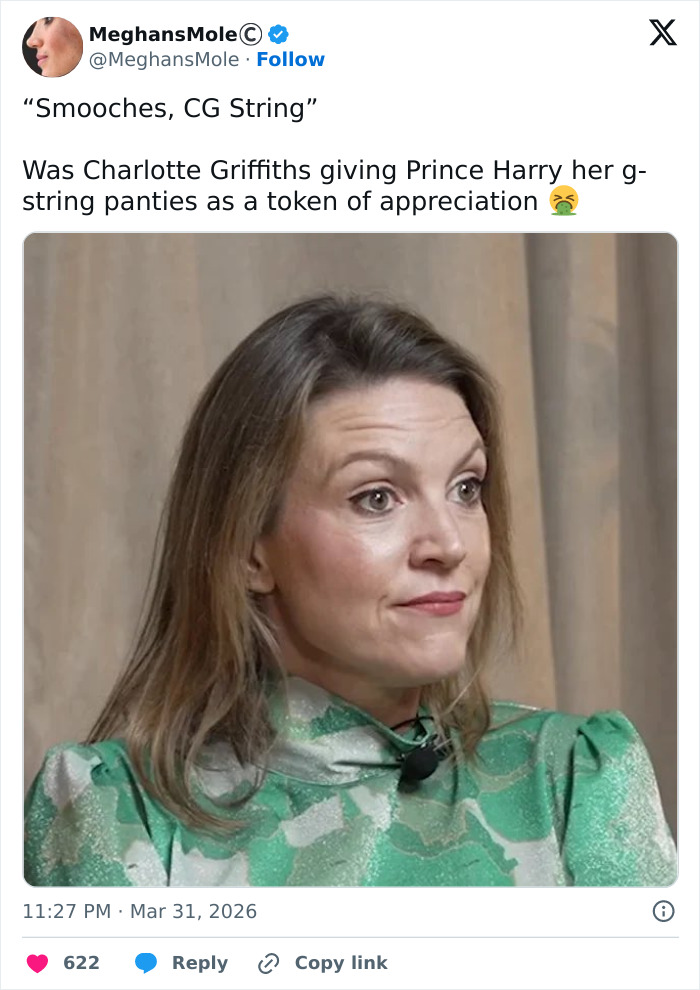Click the nauseated face emoji in the tweet
Screen dimensions: 700x990
point(564,202)
